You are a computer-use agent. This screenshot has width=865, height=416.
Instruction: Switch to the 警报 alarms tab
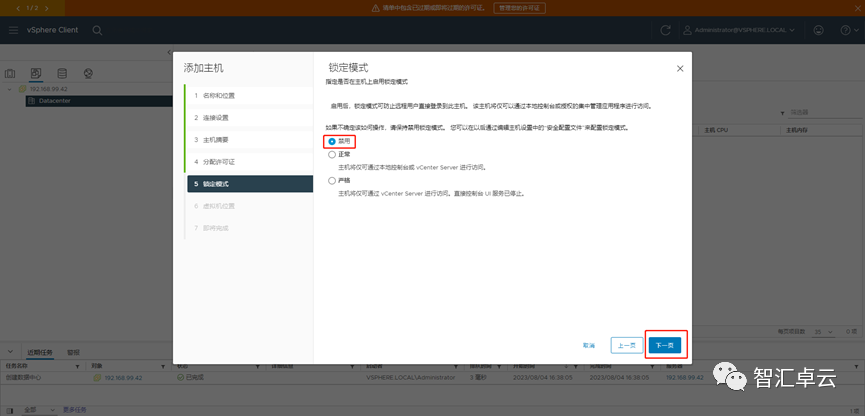[x=73, y=353]
